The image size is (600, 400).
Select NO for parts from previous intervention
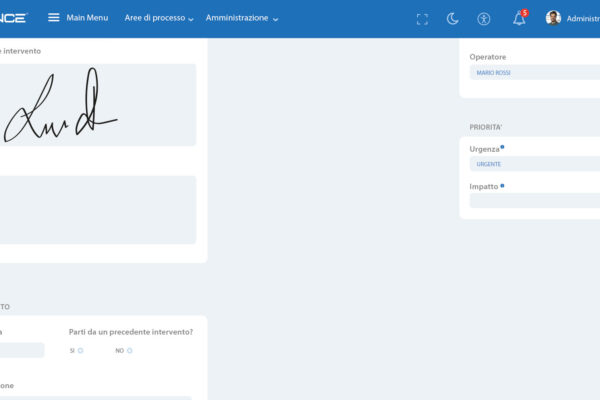(x=129, y=351)
